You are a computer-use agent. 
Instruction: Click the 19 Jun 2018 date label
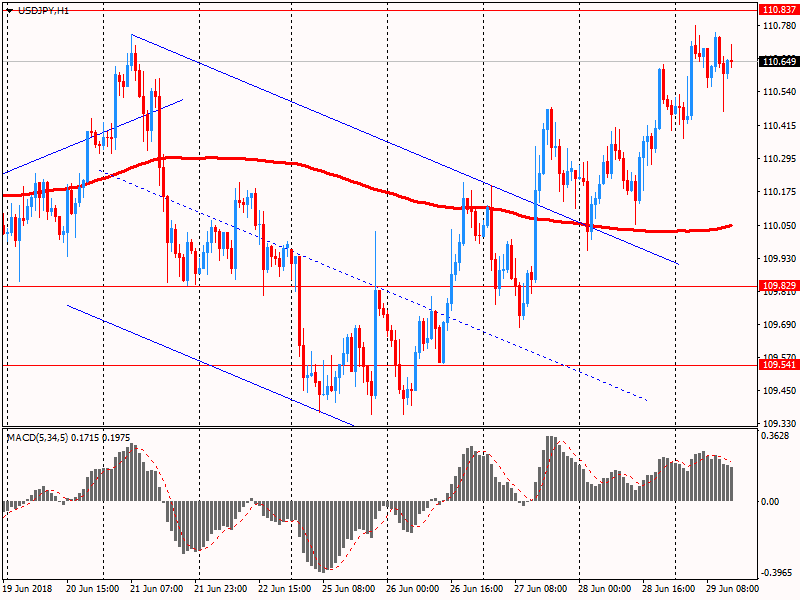point(28,588)
